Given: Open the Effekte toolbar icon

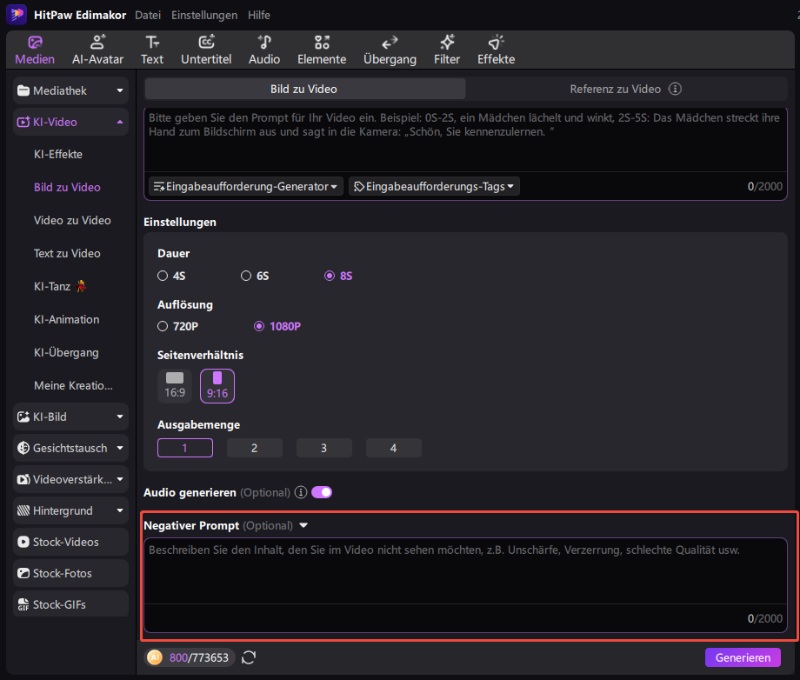Looking at the screenshot, I should (496, 49).
